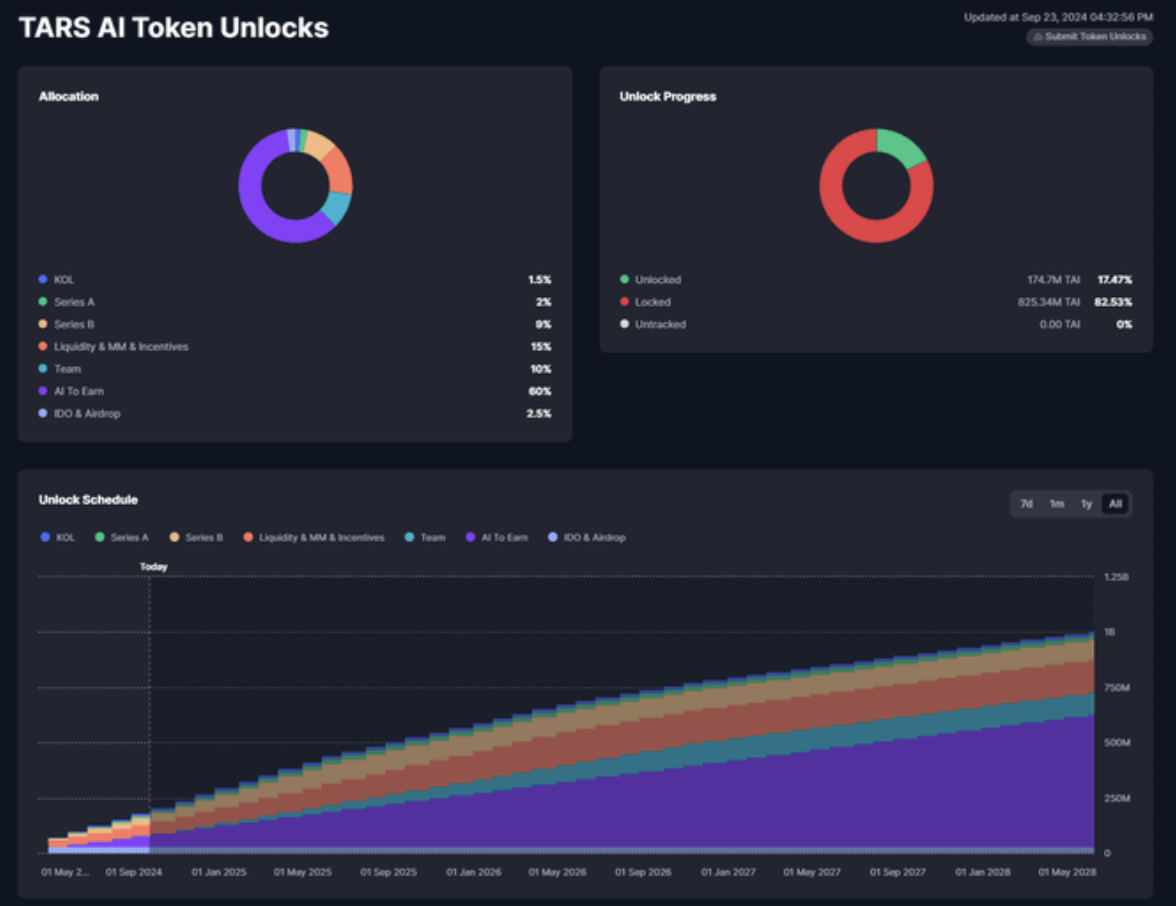Toggle IDO & Airdrop chart legend item
Screen dimensions: 1176x906
[586, 538]
